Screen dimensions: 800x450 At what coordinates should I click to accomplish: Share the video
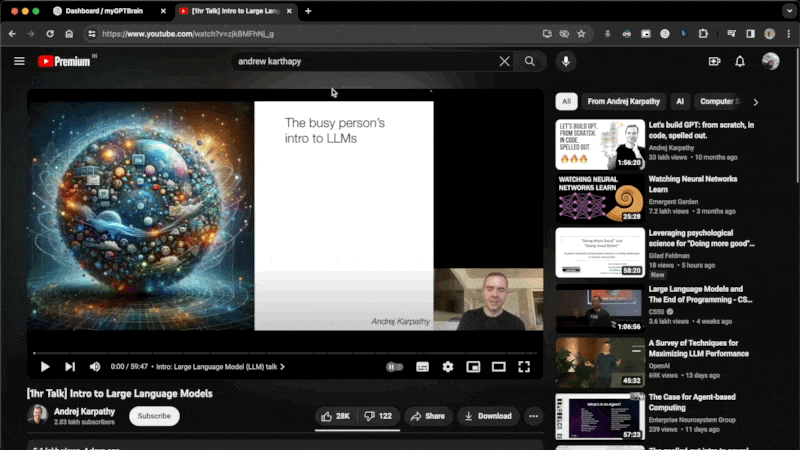(x=428, y=416)
